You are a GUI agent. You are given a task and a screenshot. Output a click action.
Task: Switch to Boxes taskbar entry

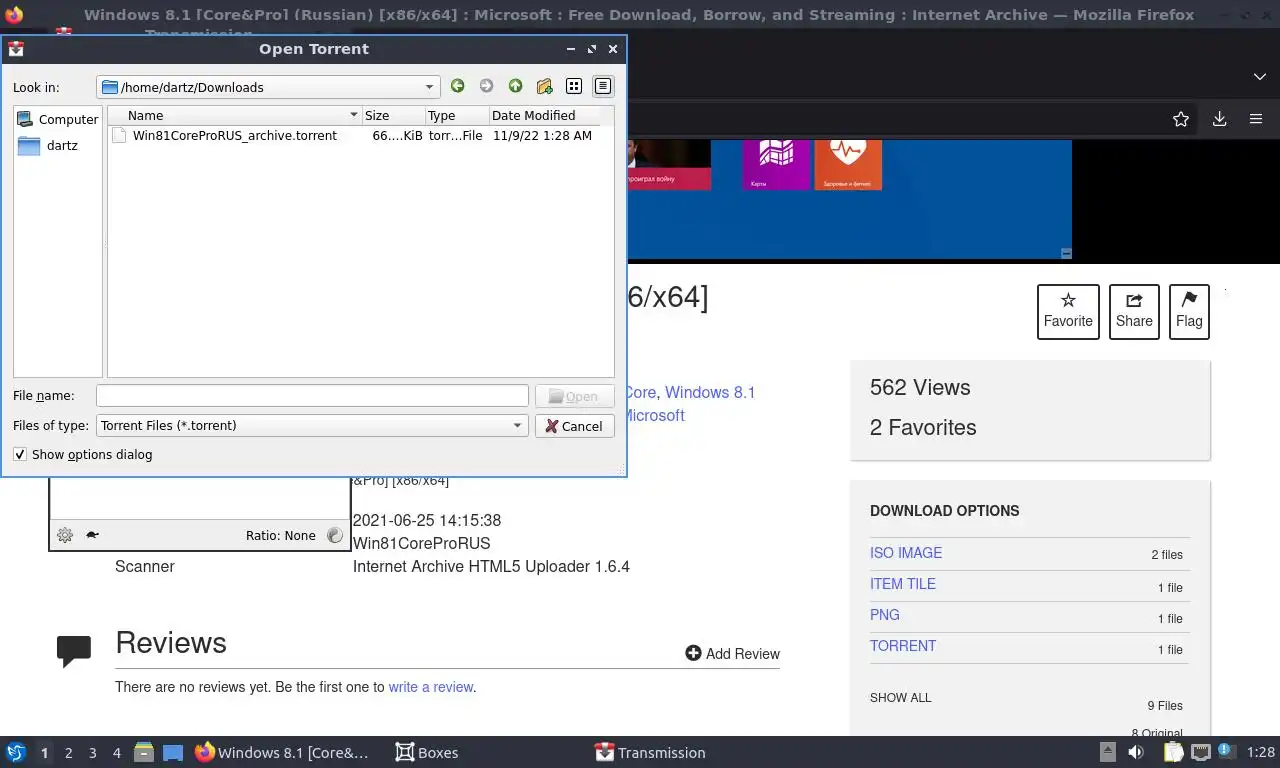click(427, 752)
